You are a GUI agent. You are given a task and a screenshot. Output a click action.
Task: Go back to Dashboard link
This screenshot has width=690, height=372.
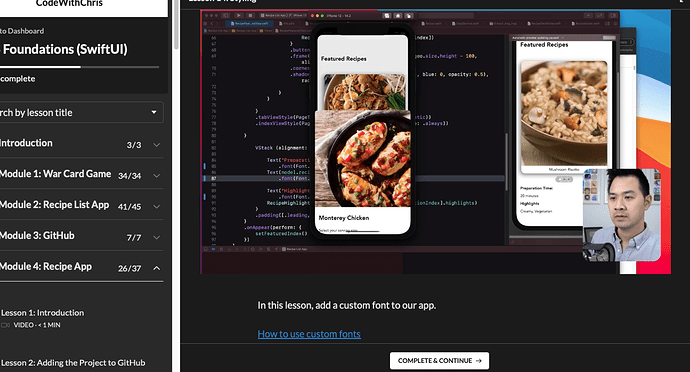(22, 31)
